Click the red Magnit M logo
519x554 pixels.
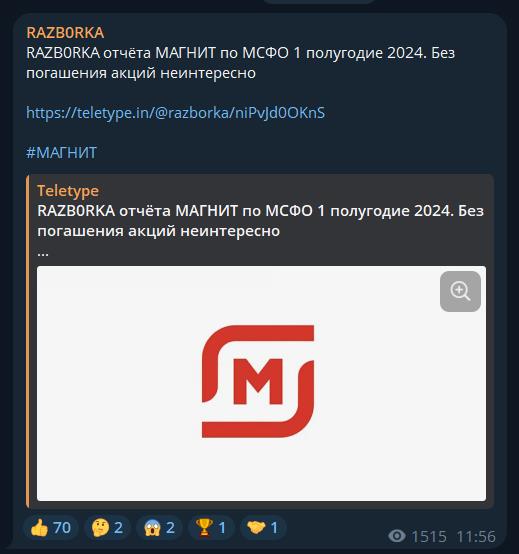pos(258,381)
